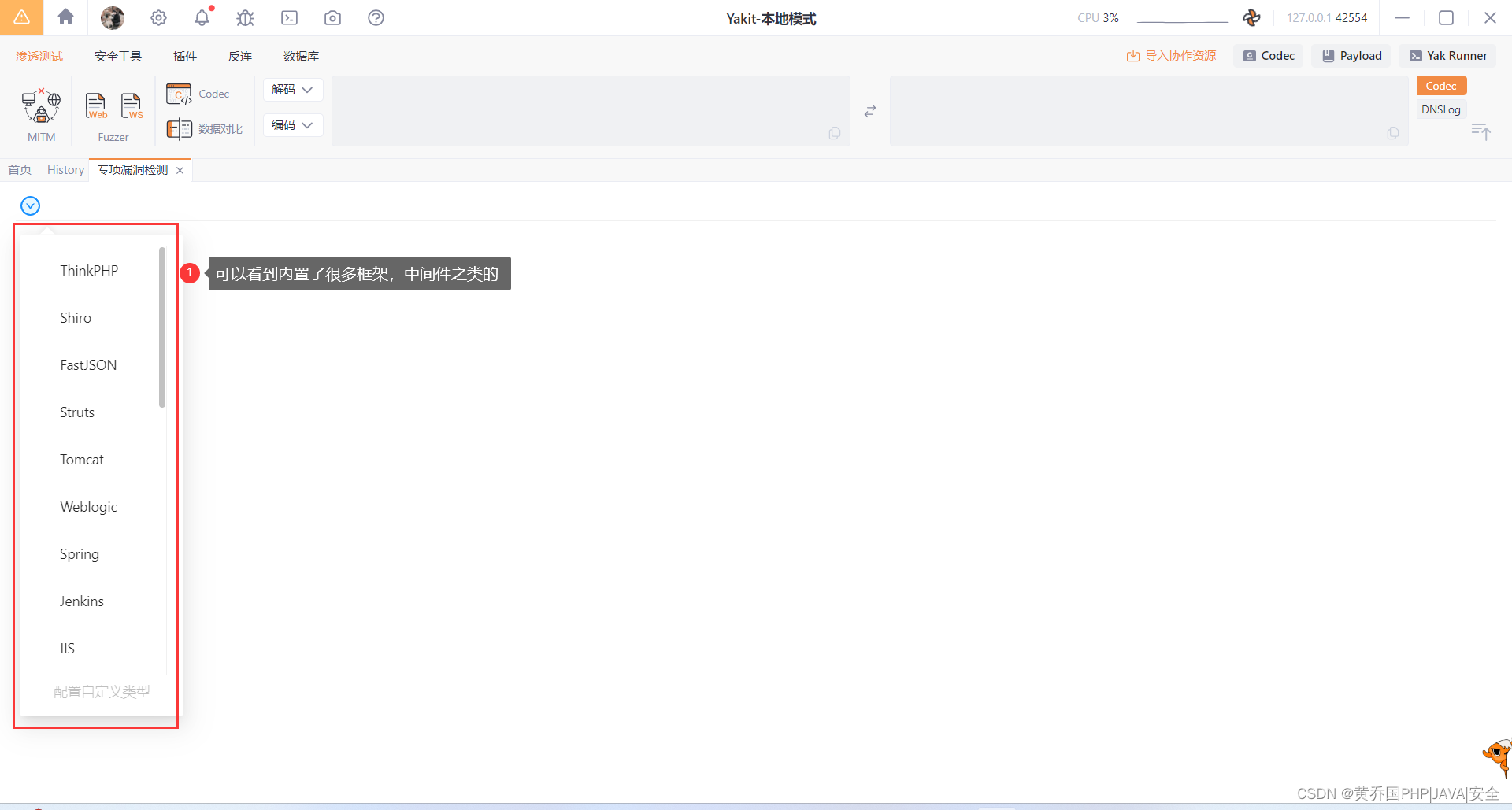Select the orange Codec side tab
This screenshot has width=1512, height=810.
coord(1441,86)
